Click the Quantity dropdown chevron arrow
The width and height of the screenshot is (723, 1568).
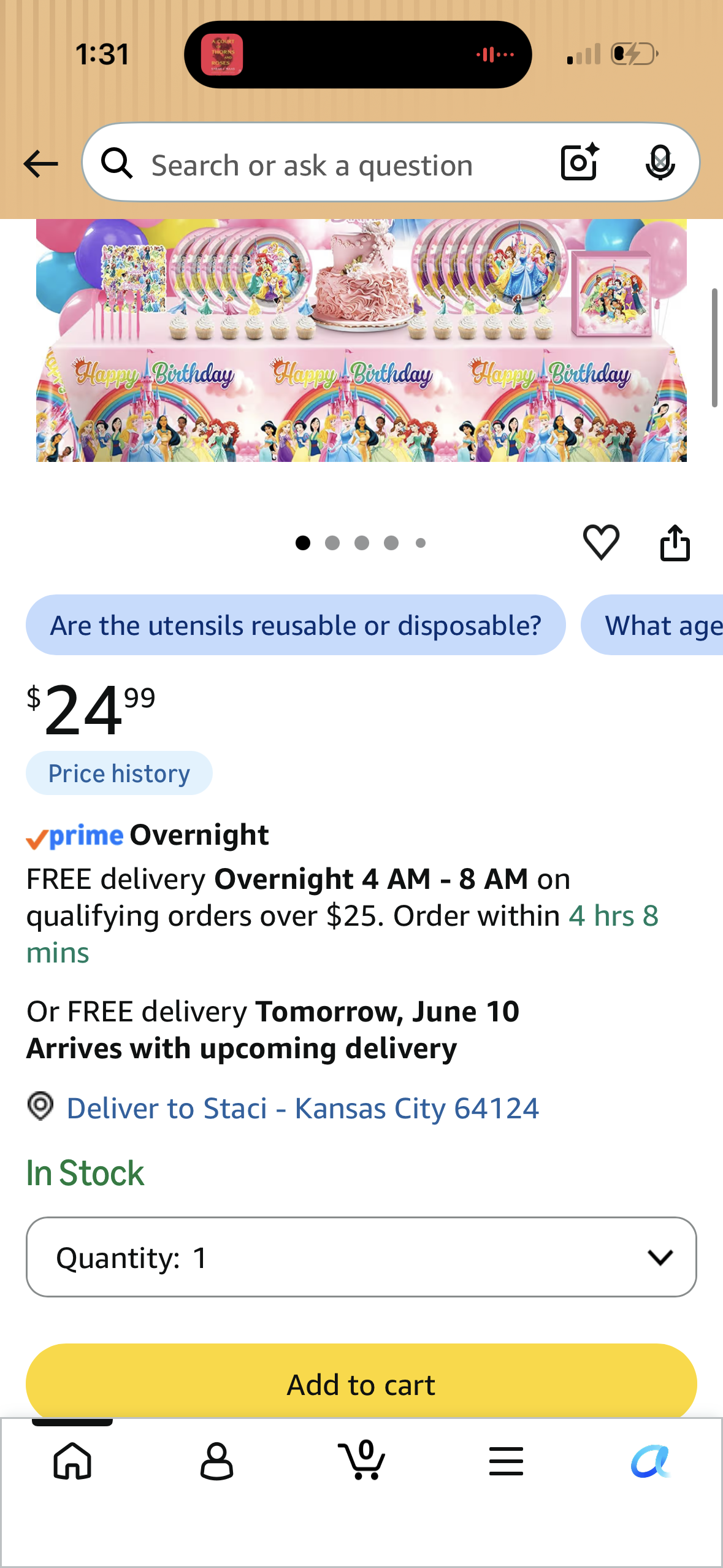(660, 1258)
